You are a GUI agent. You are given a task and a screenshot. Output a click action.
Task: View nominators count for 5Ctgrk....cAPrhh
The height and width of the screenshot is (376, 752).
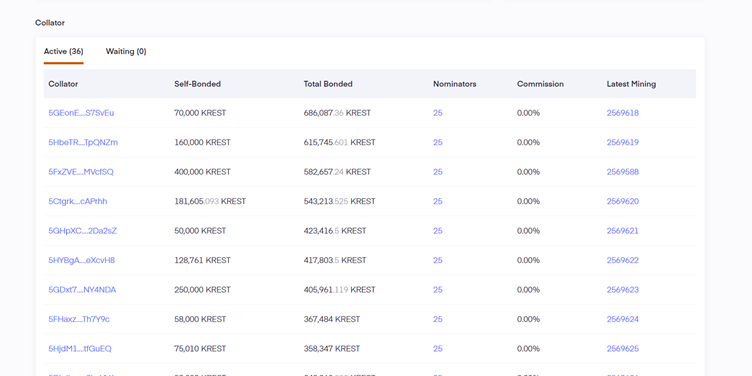[438, 201]
